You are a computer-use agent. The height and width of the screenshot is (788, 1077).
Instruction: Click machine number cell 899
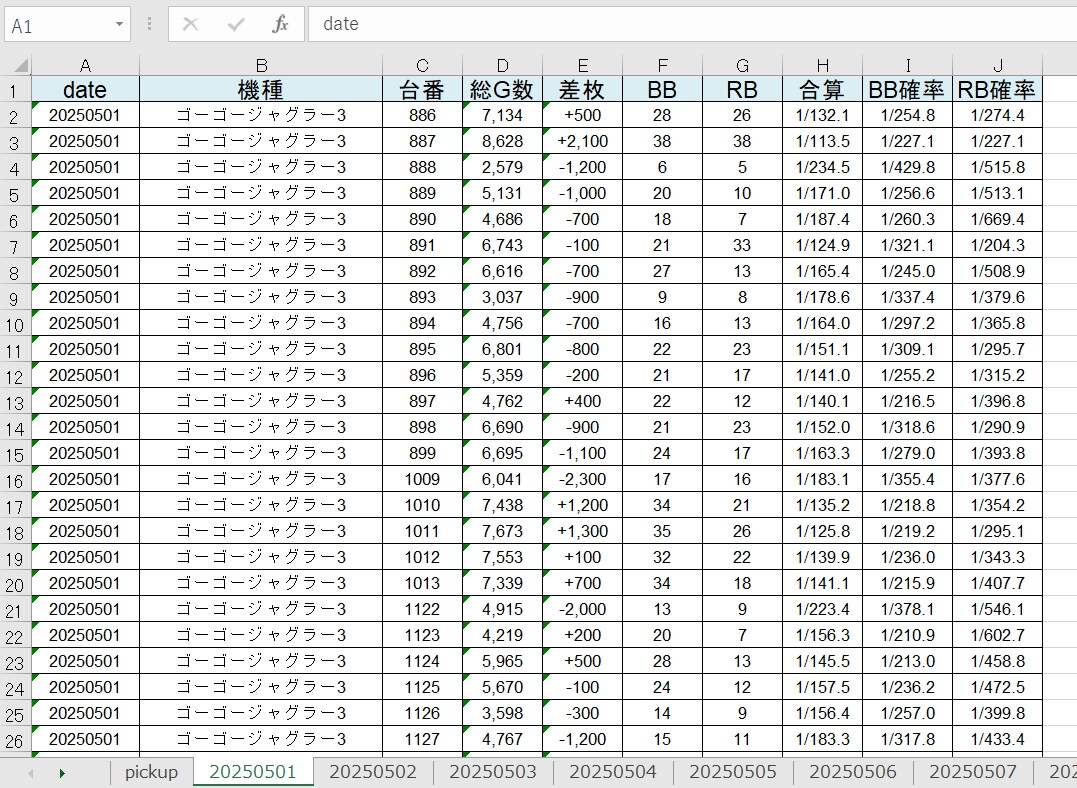point(422,453)
